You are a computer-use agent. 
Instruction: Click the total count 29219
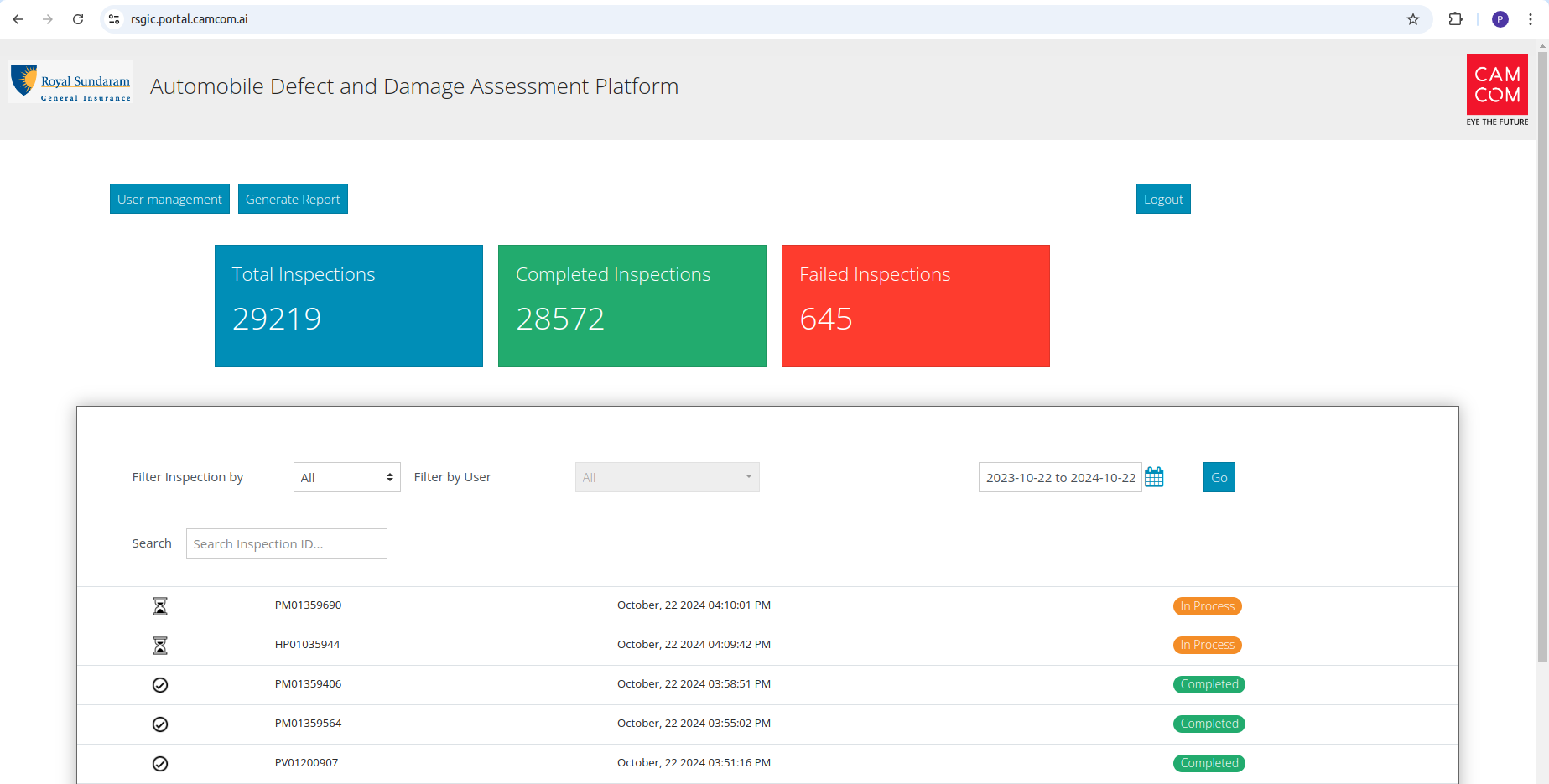pyautogui.click(x=277, y=319)
